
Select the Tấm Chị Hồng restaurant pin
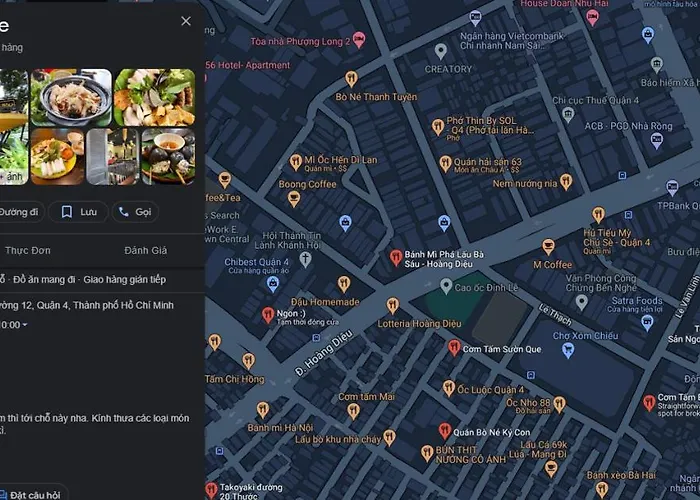pos(249,361)
